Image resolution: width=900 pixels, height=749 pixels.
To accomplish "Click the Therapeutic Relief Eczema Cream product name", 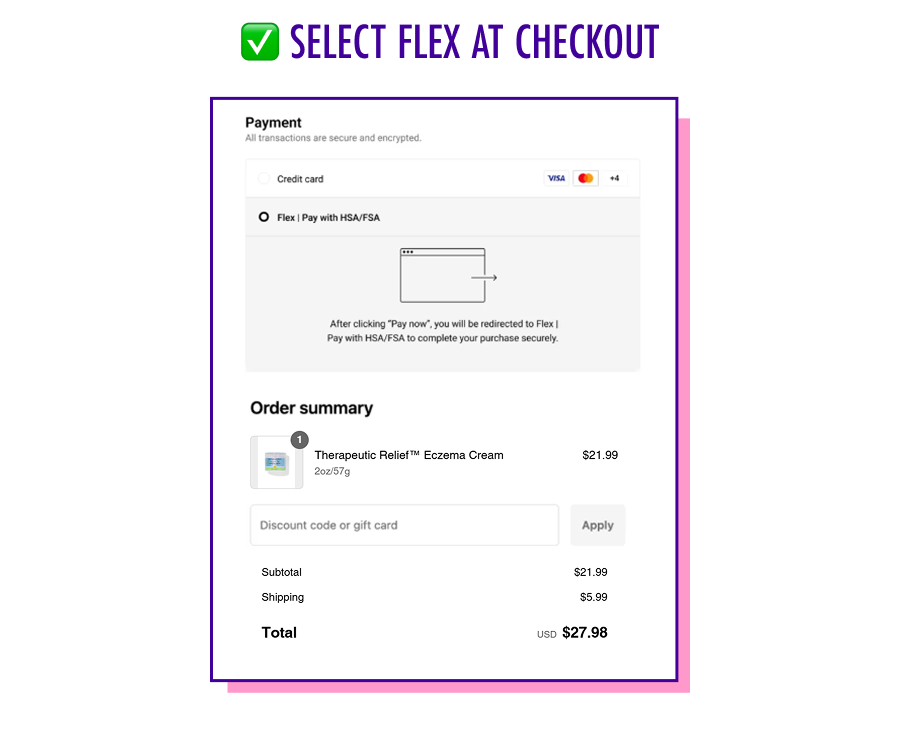I will point(408,455).
